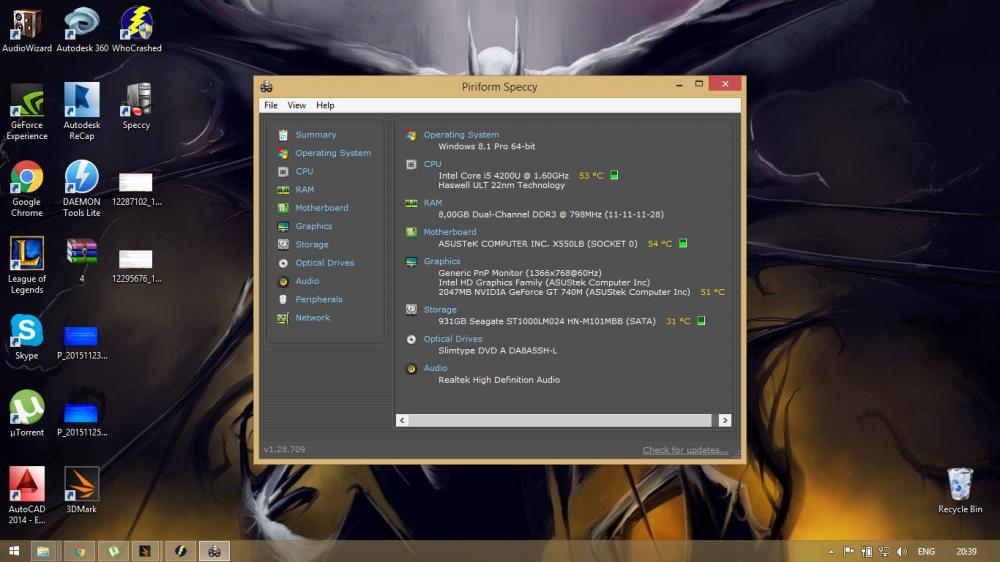Screen dimensions: 1000x562
Task: Click the GeForce GT 740M 51 °C reading
Action: tap(712, 292)
